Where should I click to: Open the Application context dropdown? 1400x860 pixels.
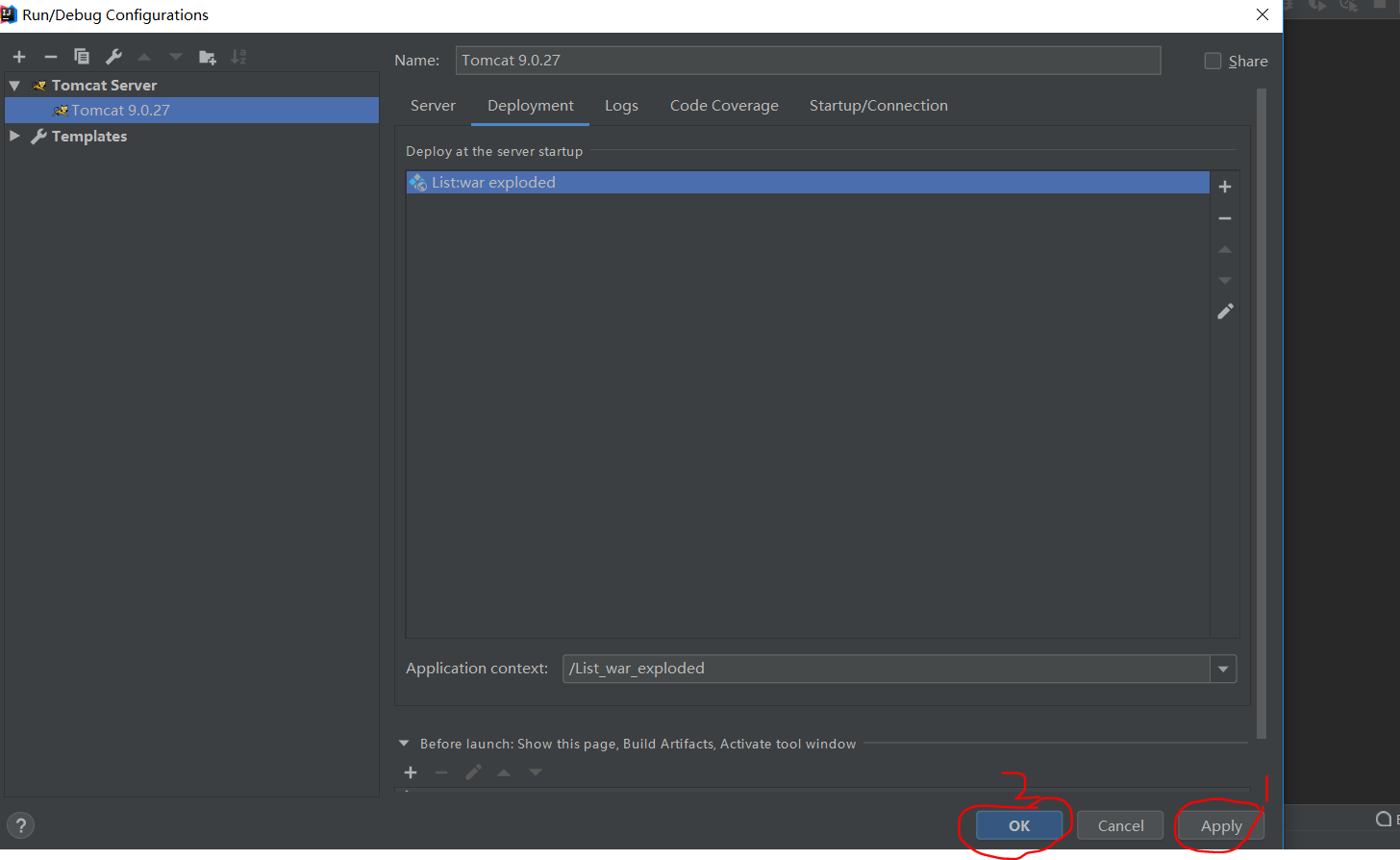pos(1223,669)
